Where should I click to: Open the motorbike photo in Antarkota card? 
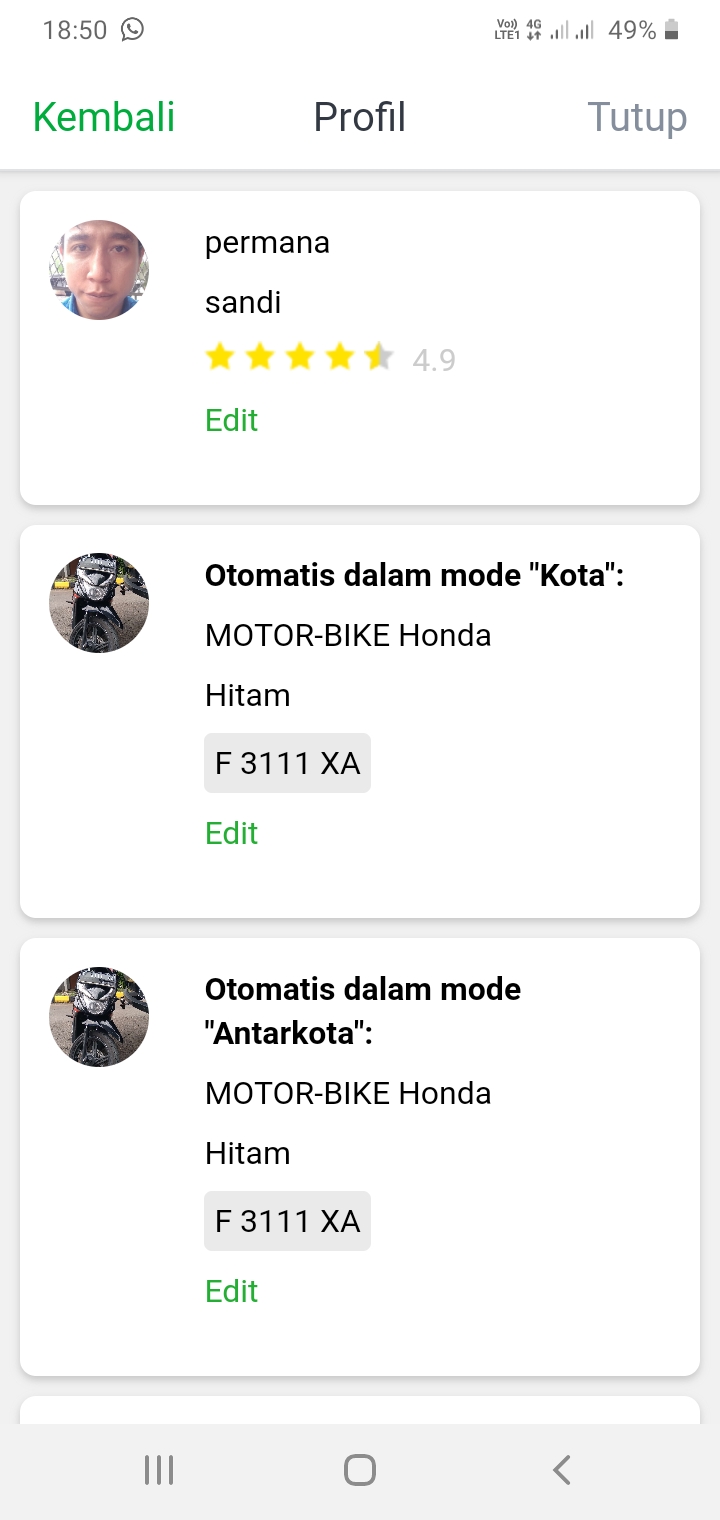pyautogui.click(x=99, y=1016)
